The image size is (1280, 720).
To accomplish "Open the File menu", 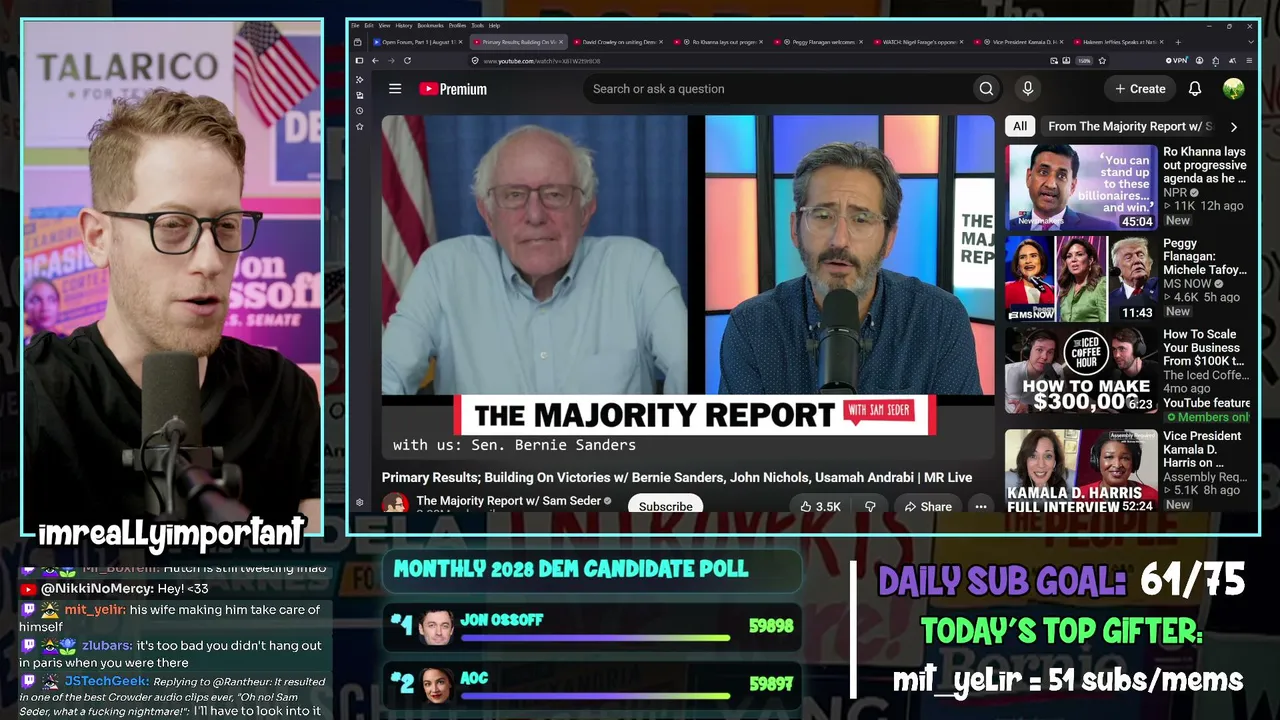I will point(355,25).
